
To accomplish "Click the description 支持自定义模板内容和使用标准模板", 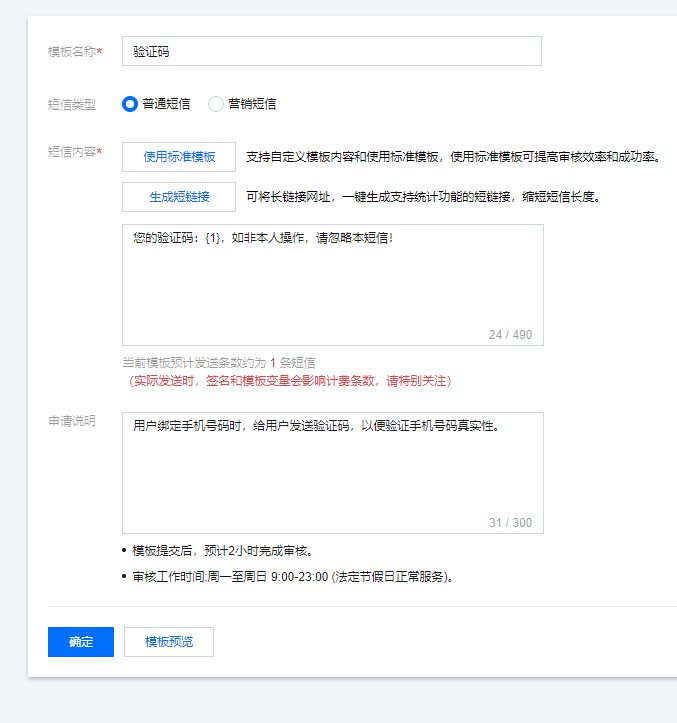I will (x=454, y=157).
